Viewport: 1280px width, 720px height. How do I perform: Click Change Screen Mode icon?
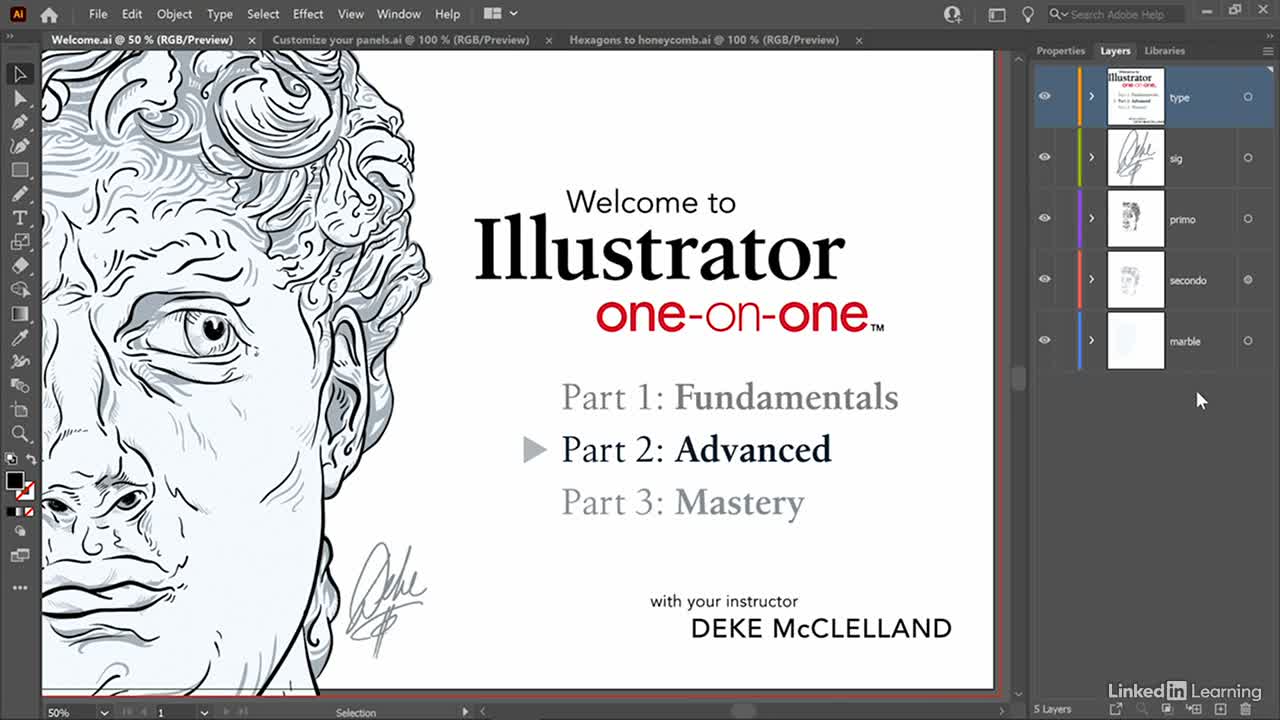19,556
